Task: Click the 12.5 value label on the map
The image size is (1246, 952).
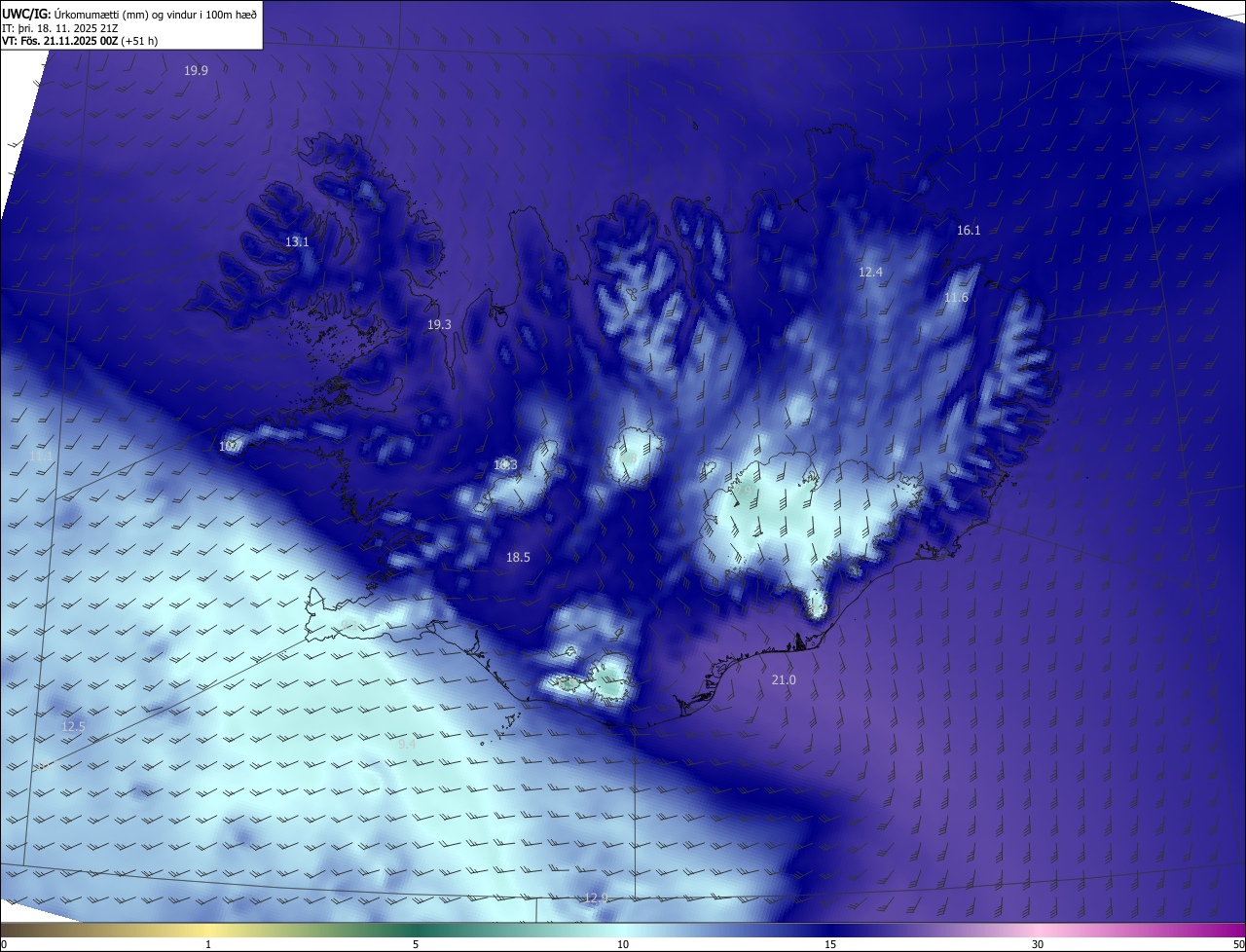Action: (73, 726)
